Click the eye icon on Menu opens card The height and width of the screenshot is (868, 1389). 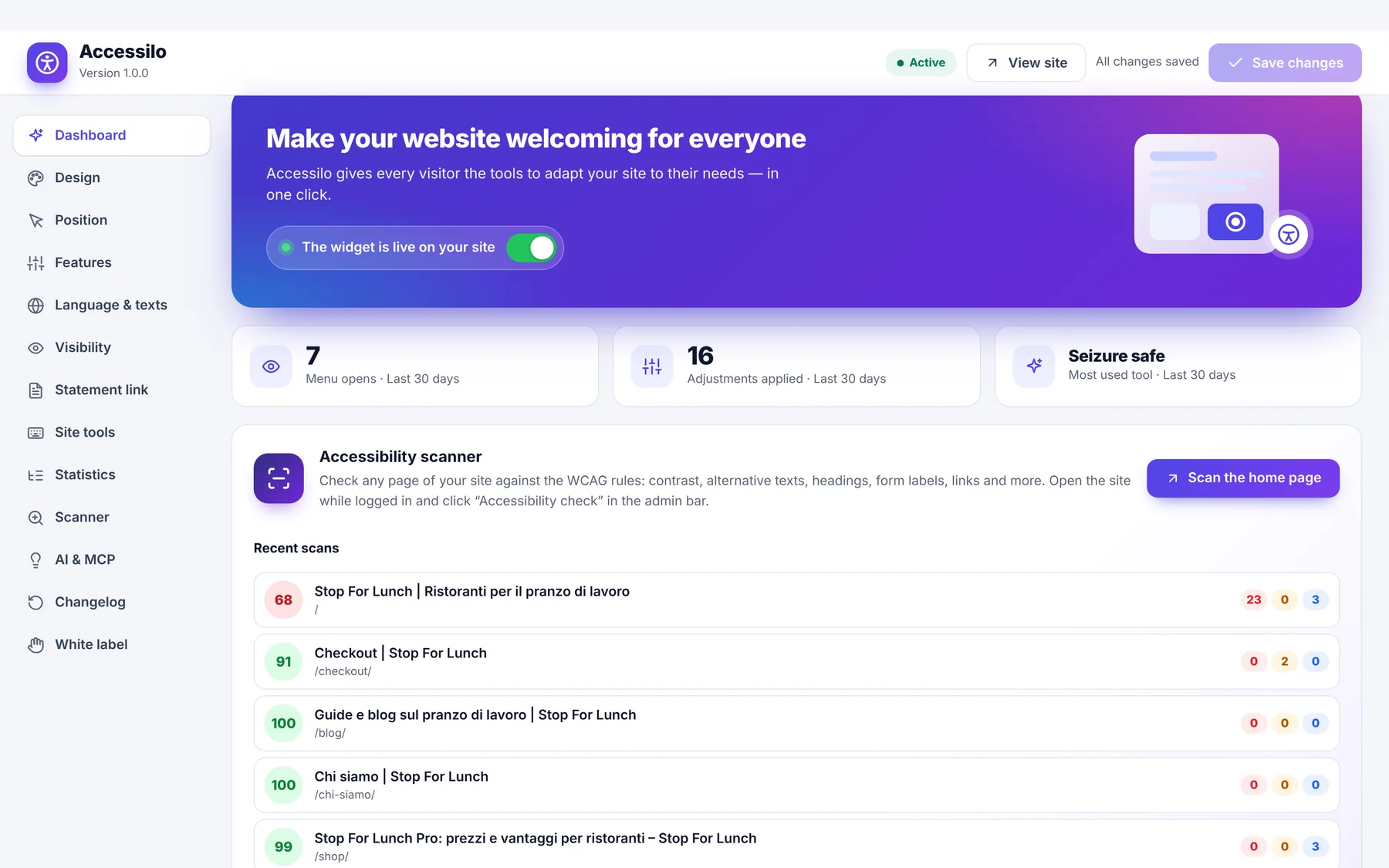(x=271, y=366)
